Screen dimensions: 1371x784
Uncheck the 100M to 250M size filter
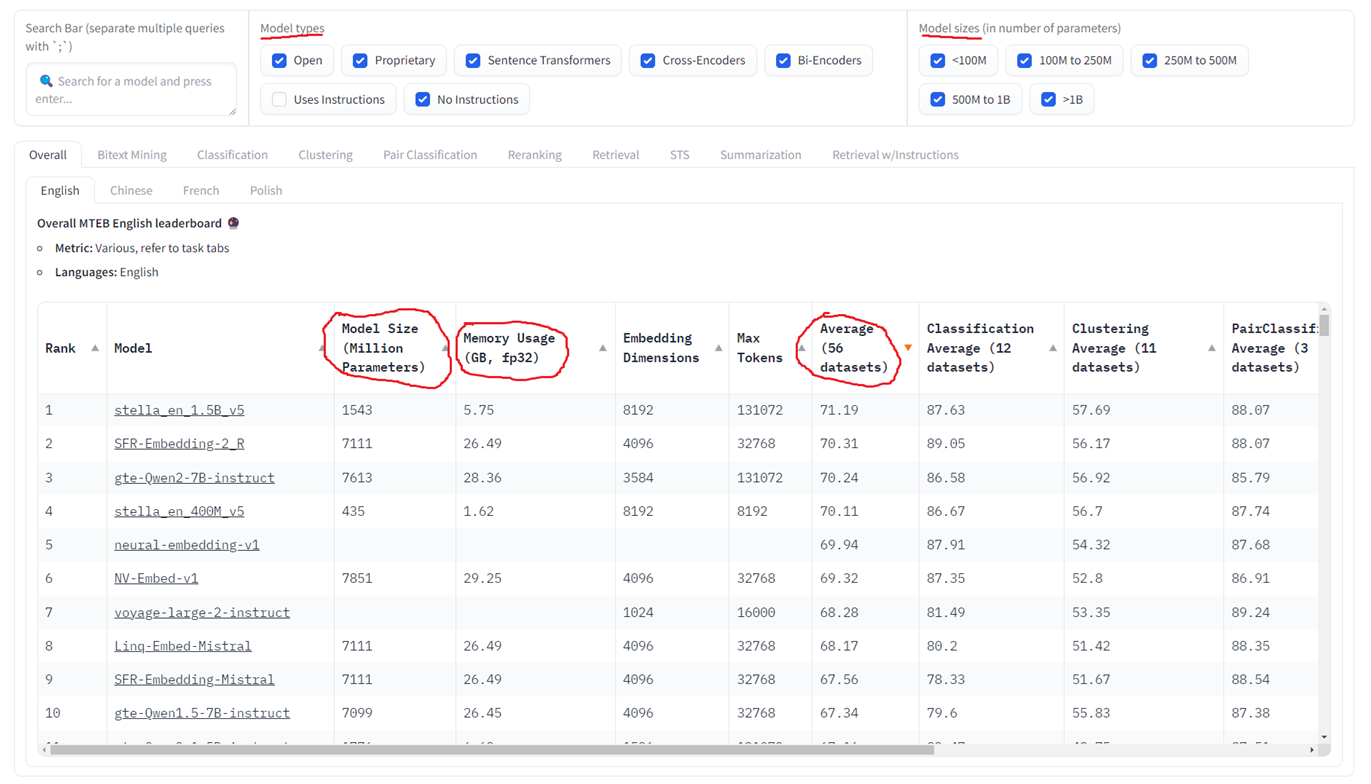(x=1024, y=61)
